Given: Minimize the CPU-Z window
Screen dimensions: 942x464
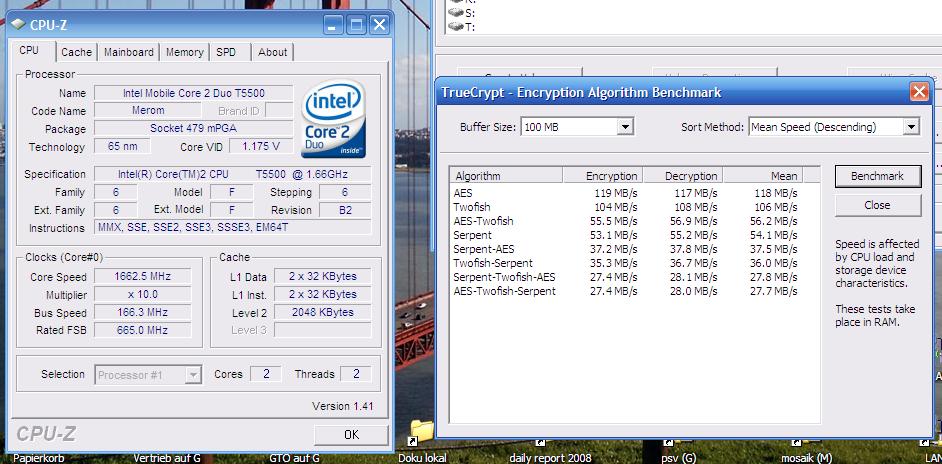Looking at the screenshot, I should tap(333, 25).
